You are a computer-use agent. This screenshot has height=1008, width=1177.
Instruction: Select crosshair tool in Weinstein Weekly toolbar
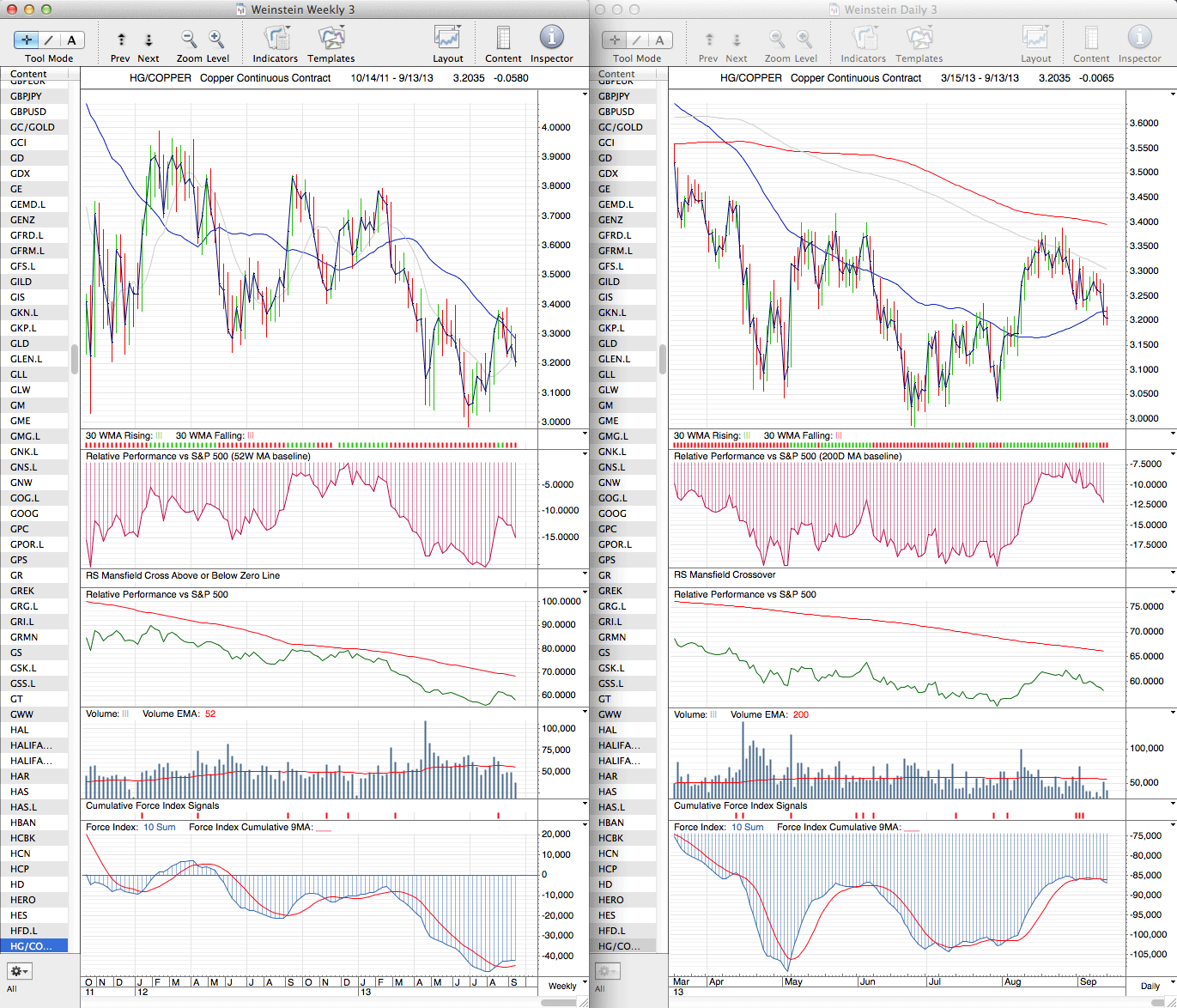[x=27, y=39]
